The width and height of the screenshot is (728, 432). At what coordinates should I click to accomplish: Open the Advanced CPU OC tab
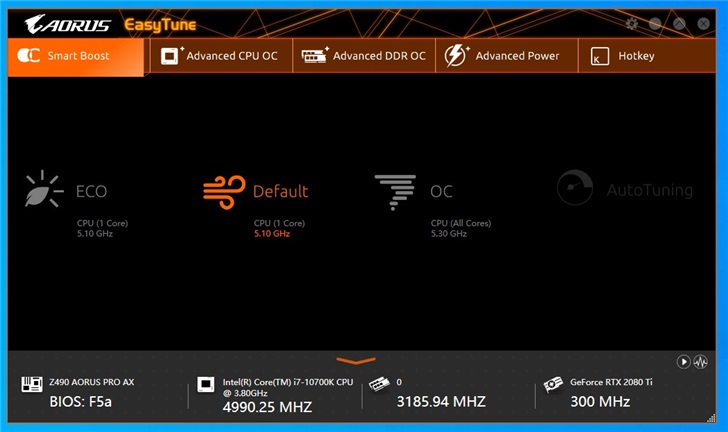tap(219, 56)
